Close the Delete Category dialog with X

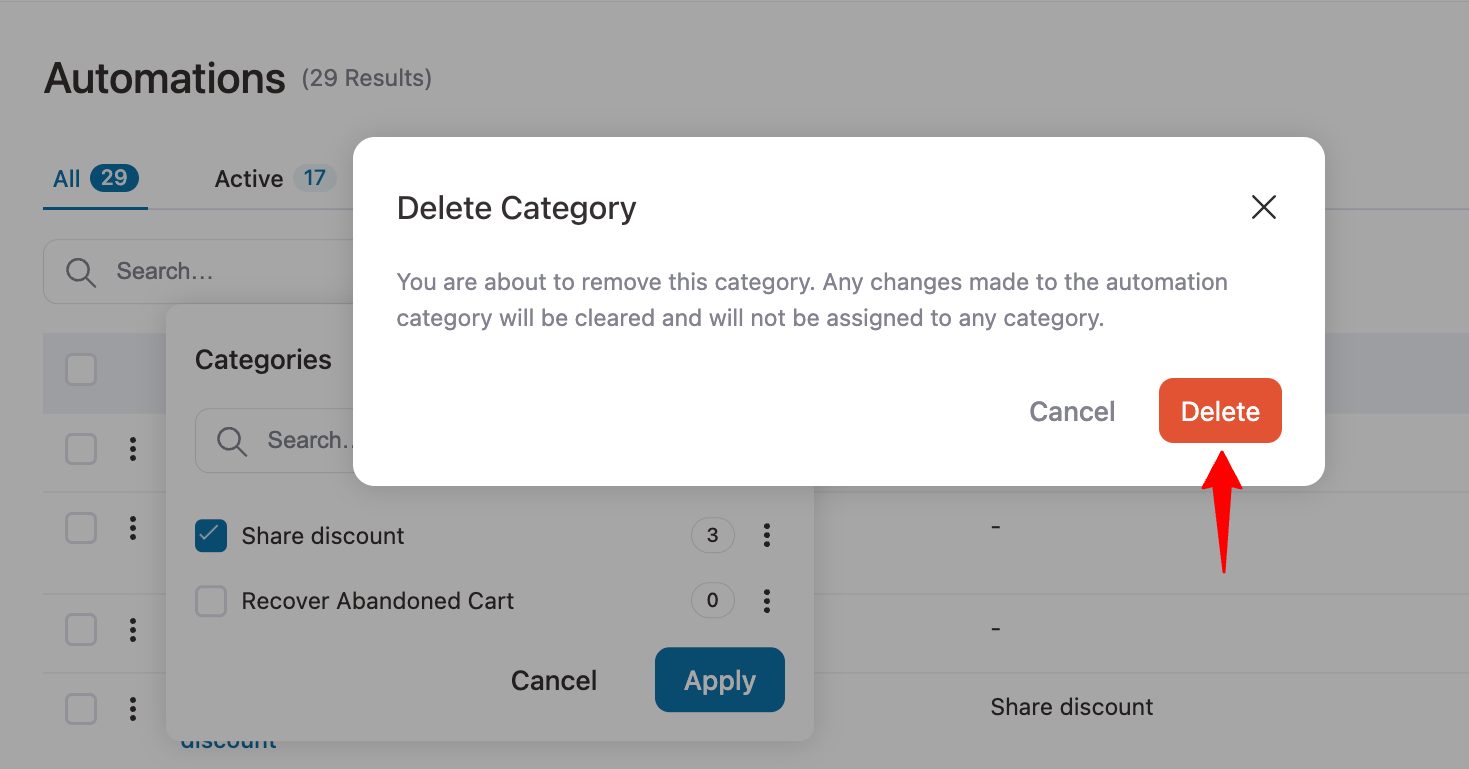(x=1264, y=207)
